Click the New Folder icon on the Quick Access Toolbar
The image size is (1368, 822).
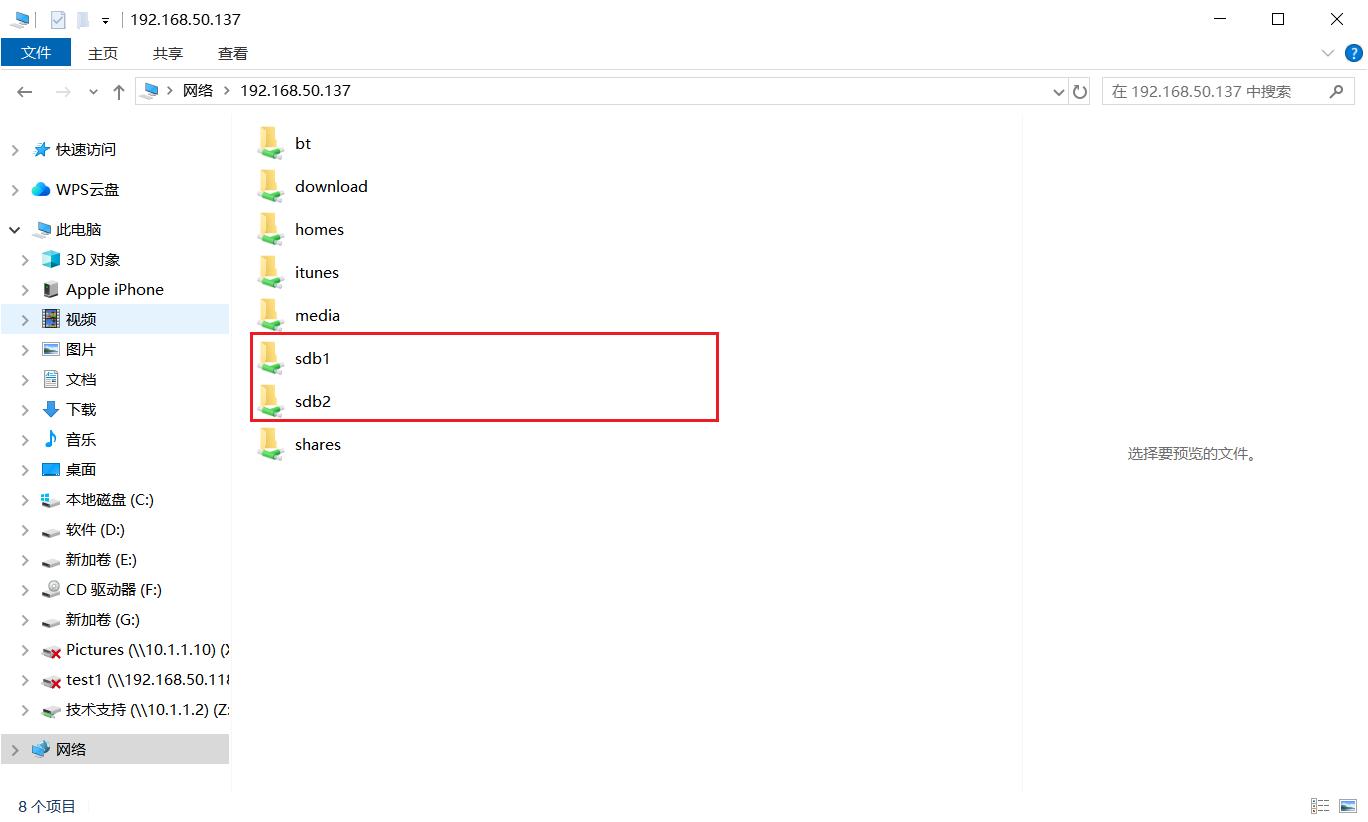click(85, 18)
